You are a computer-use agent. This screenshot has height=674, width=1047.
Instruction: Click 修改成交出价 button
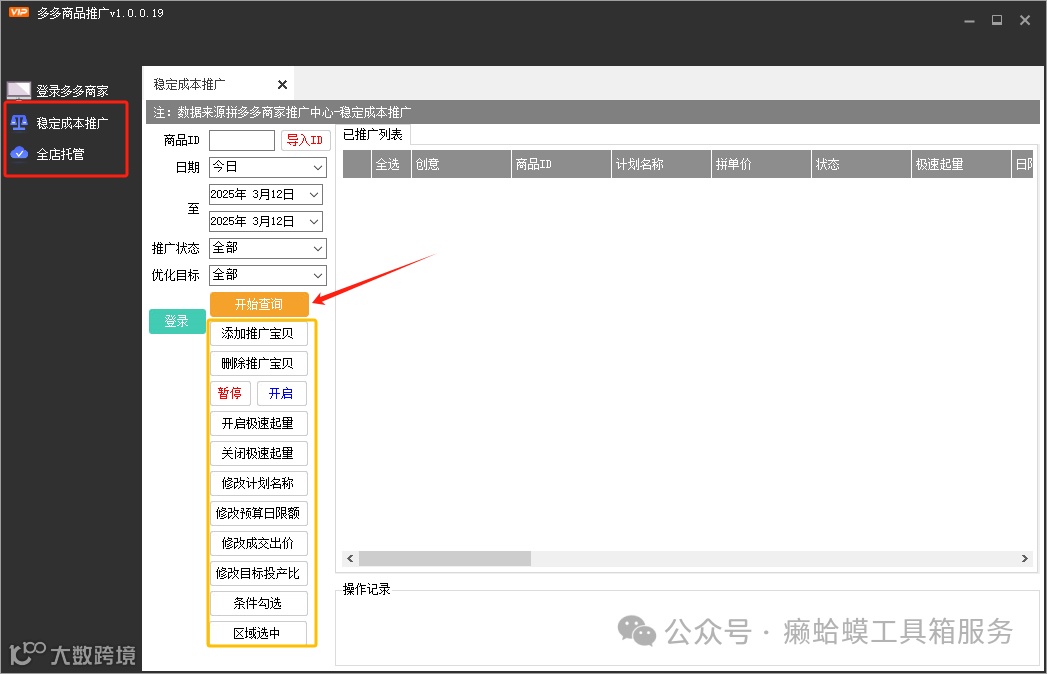point(258,543)
